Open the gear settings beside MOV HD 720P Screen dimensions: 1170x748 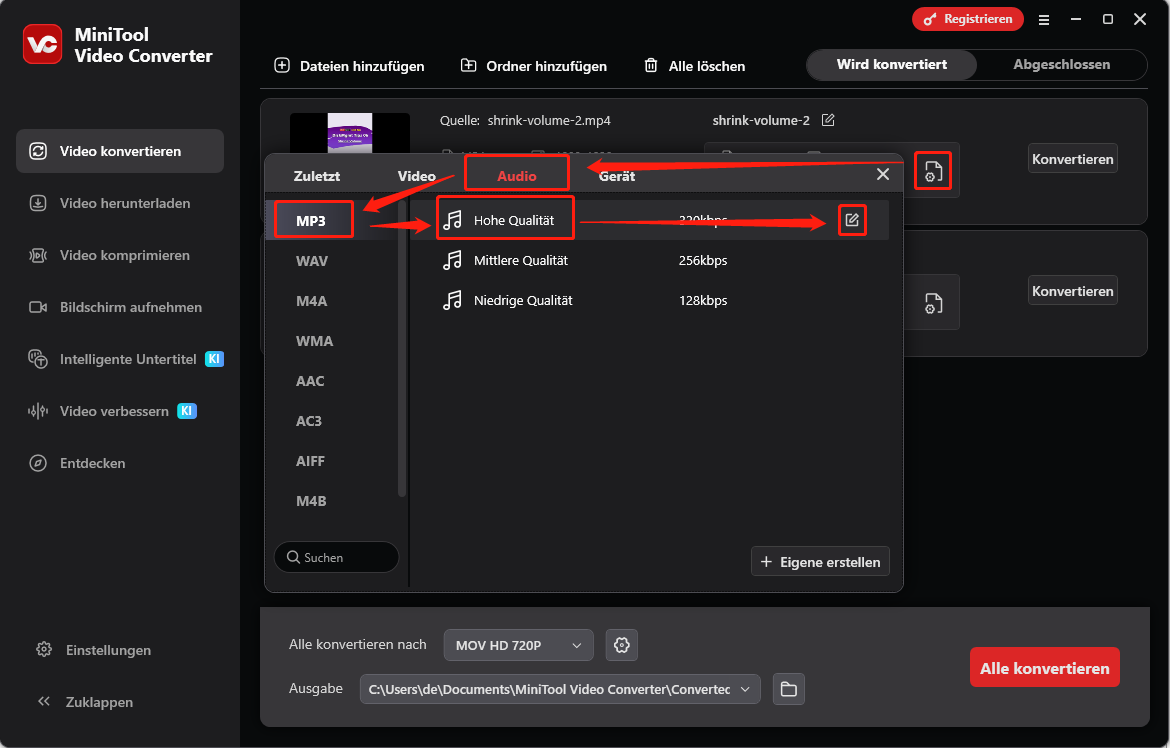[622, 645]
